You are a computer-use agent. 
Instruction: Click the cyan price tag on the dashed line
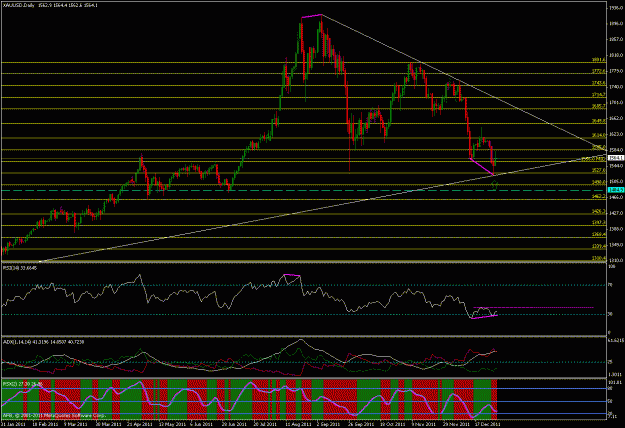click(616, 190)
